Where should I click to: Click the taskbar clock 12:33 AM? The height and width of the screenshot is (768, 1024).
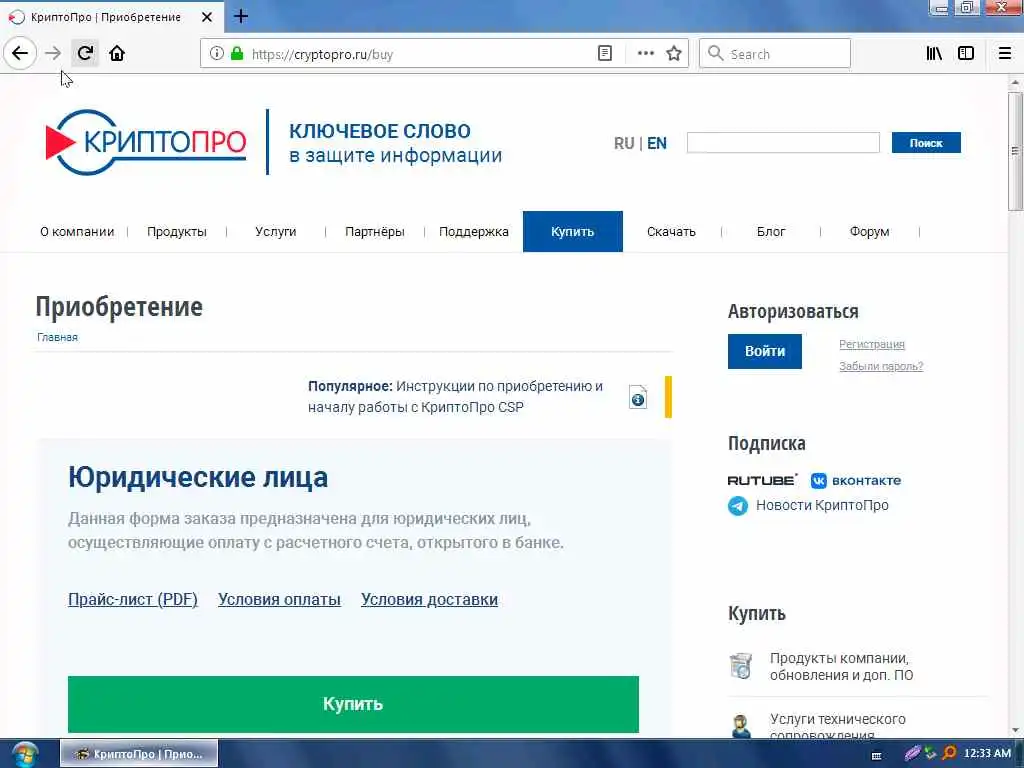click(x=987, y=753)
